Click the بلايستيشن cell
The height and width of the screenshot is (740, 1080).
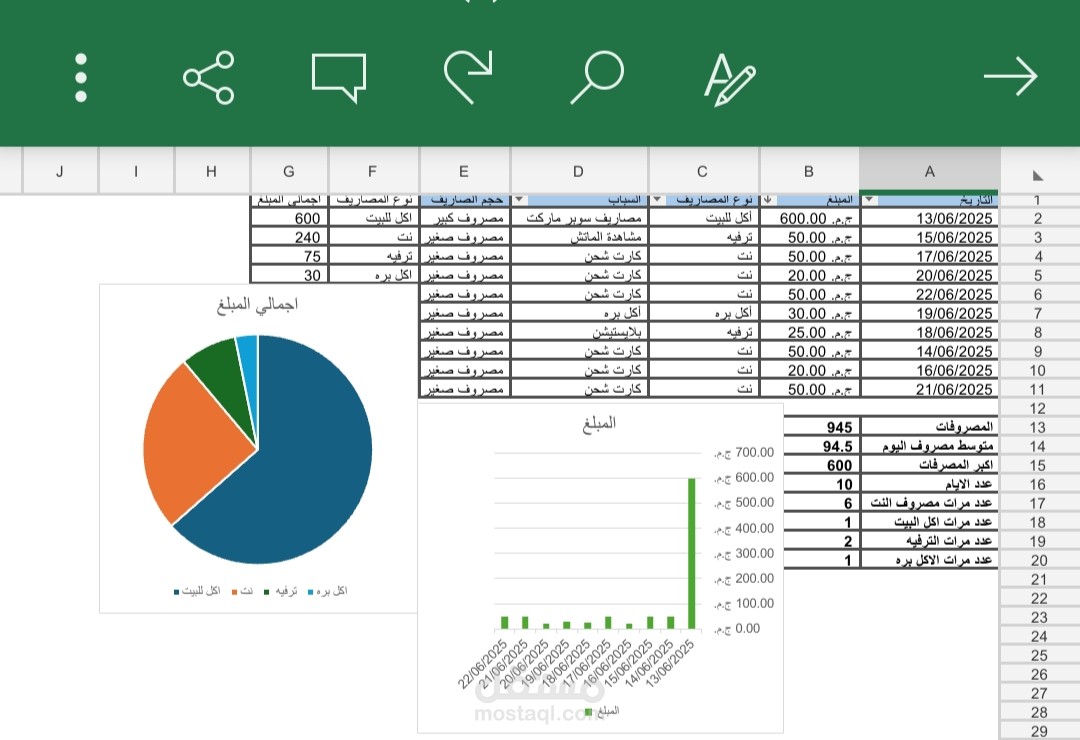(x=579, y=332)
